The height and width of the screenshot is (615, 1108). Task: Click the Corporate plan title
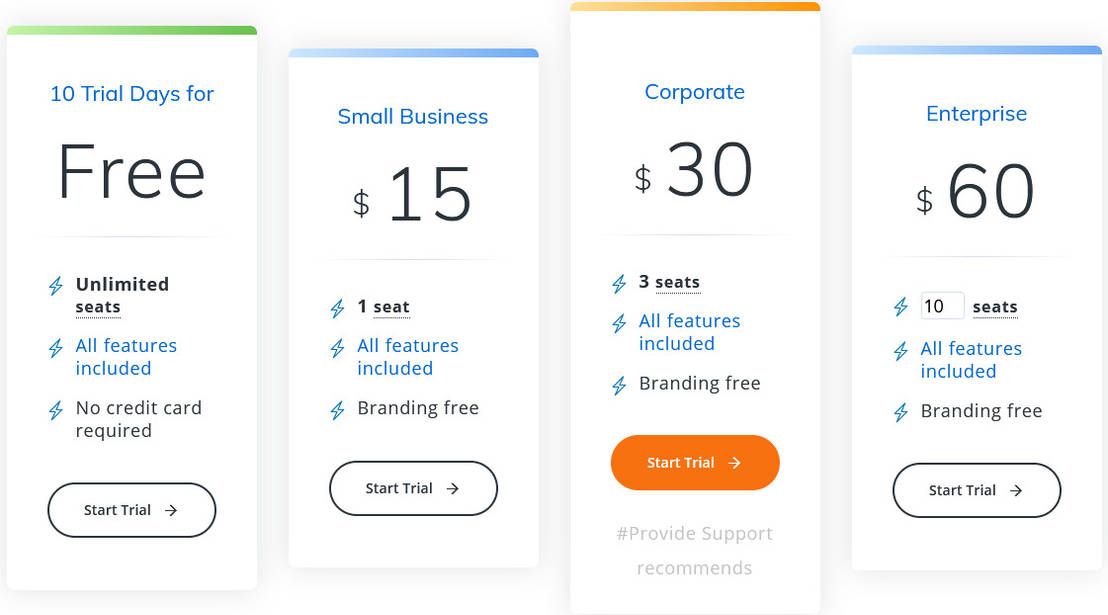(x=695, y=92)
